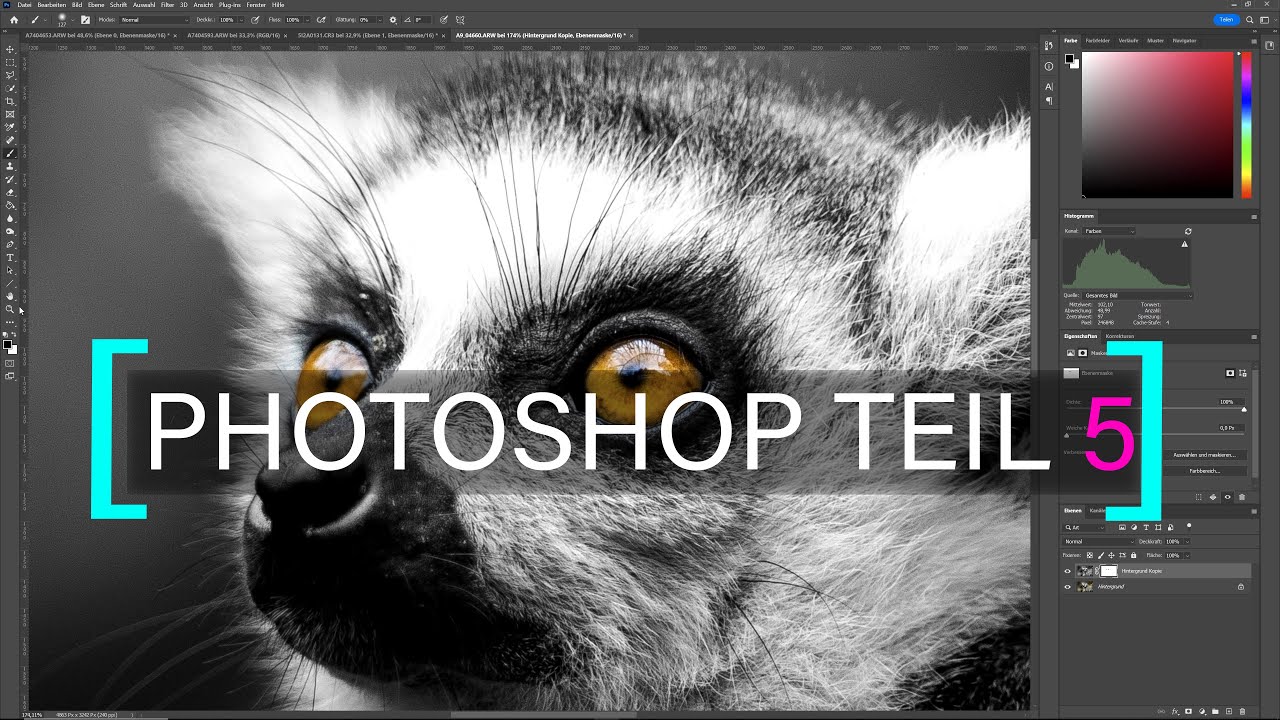Image resolution: width=1280 pixels, height=720 pixels.
Task: Select the Lasso tool
Action: tap(10, 75)
